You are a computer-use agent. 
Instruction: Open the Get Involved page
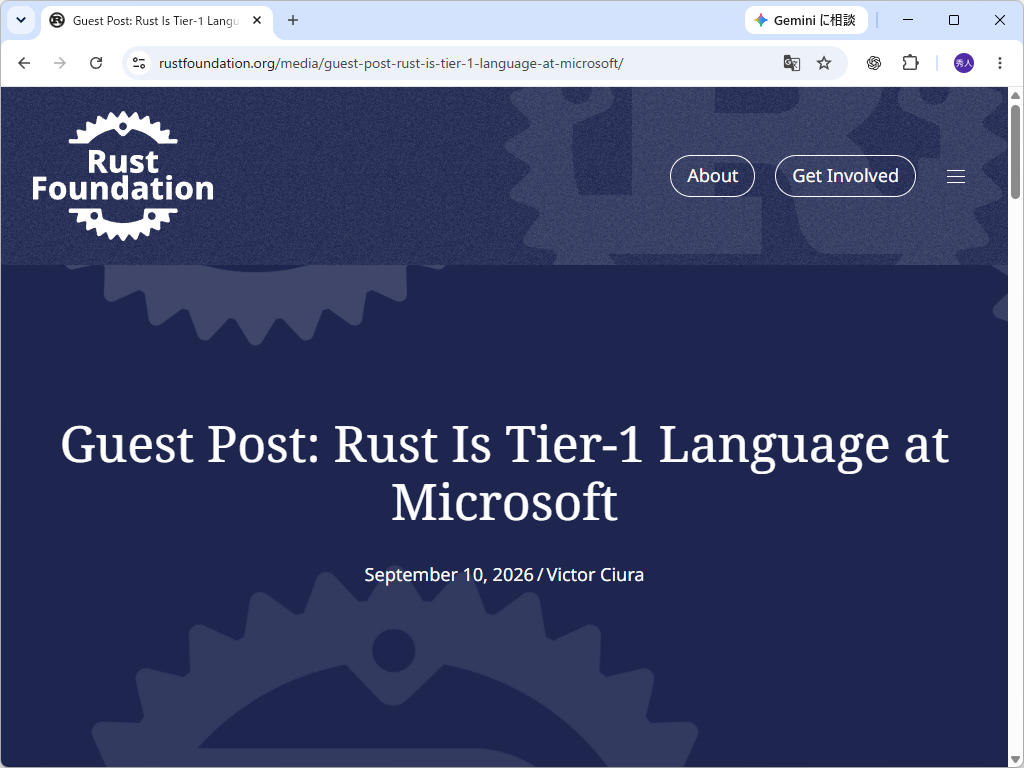point(845,176)
